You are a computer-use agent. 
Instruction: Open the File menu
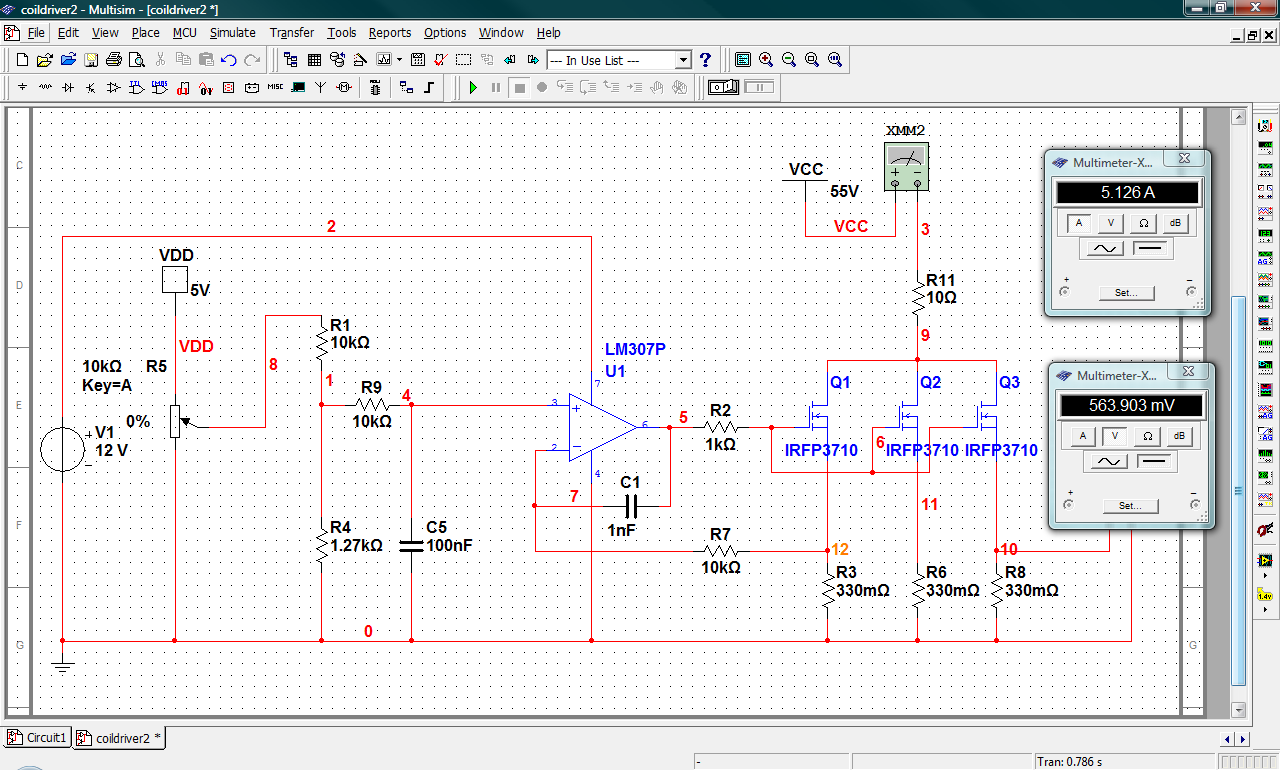pos(36,33)
